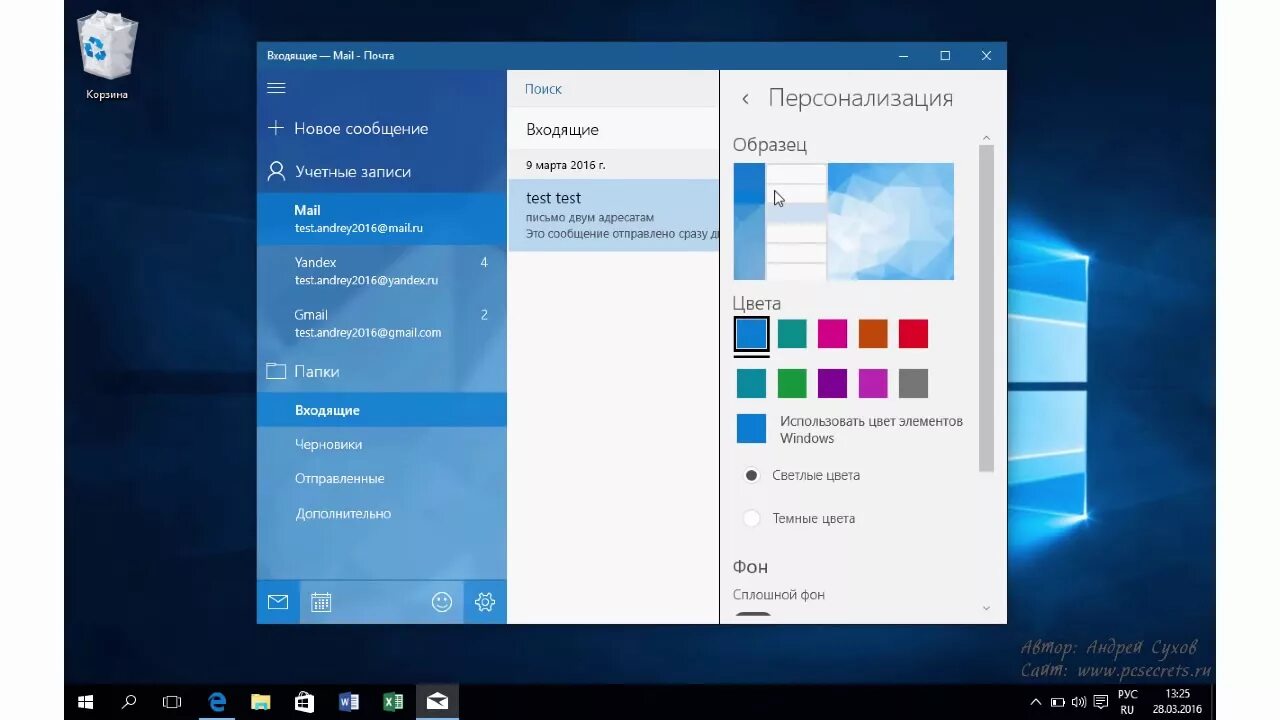Open the Action Center notification icon
This screenshot has height=720, width=1280.
[x=1101, y=702]
